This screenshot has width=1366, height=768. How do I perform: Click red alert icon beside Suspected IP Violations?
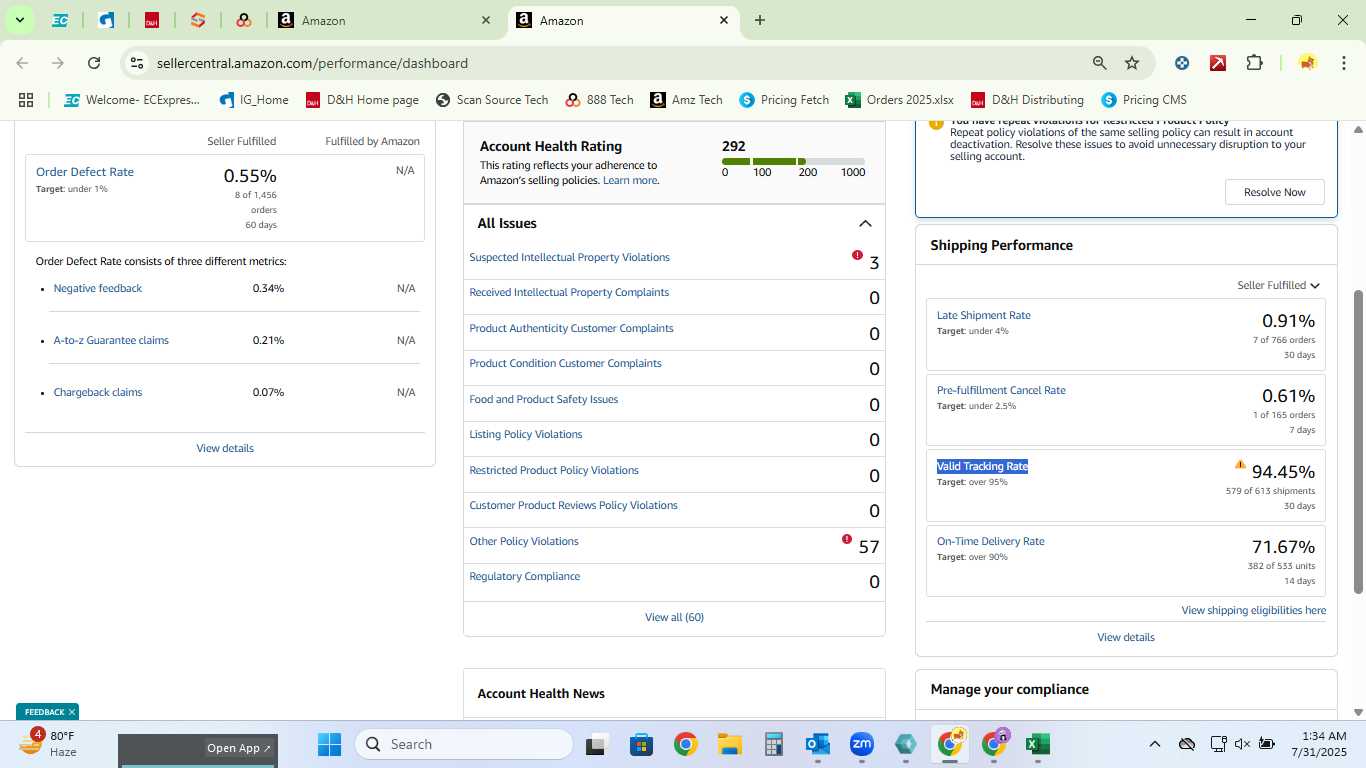click(857, 255)
